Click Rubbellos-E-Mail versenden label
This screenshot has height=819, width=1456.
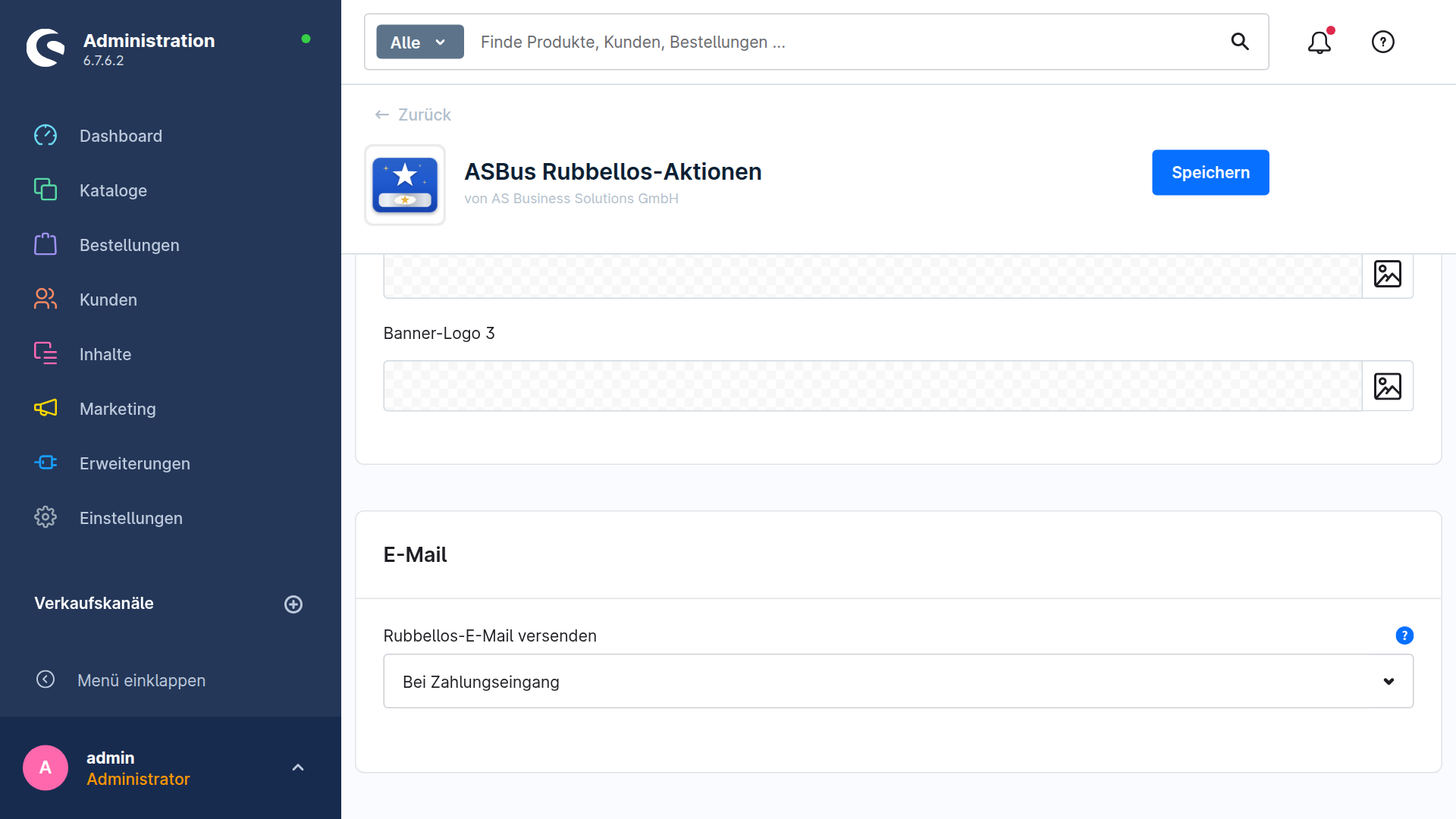[490, 635]
